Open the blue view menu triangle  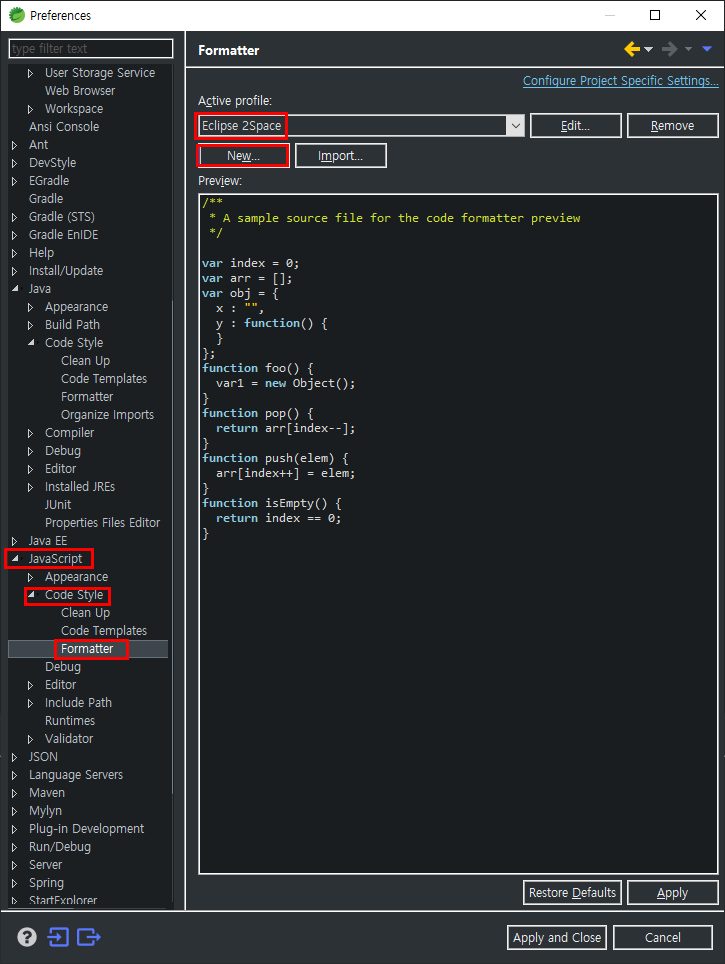[x=707, y=49]
